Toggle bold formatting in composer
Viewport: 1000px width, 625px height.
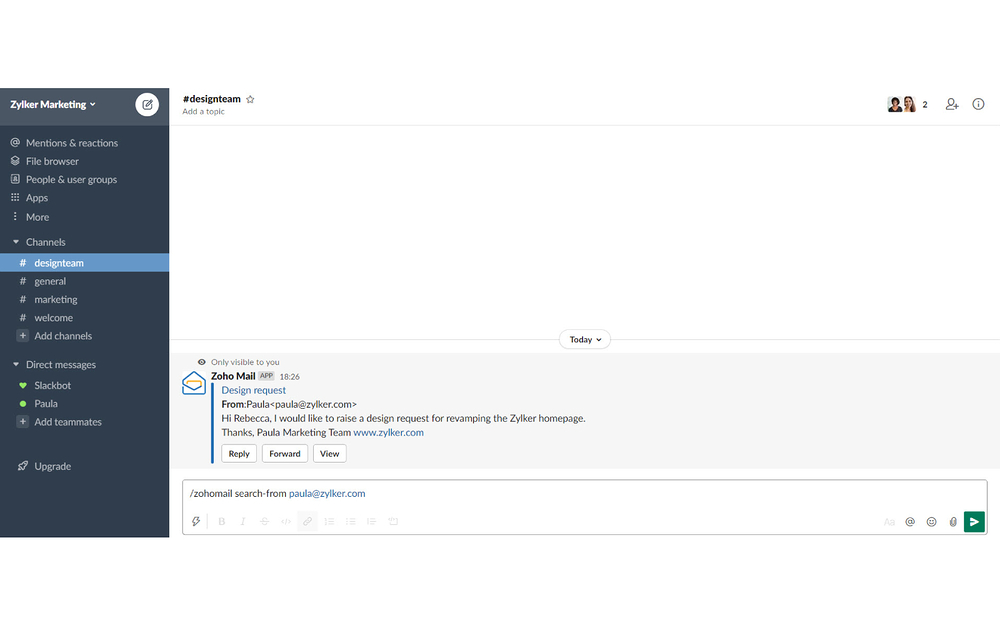tap(222, 522)
